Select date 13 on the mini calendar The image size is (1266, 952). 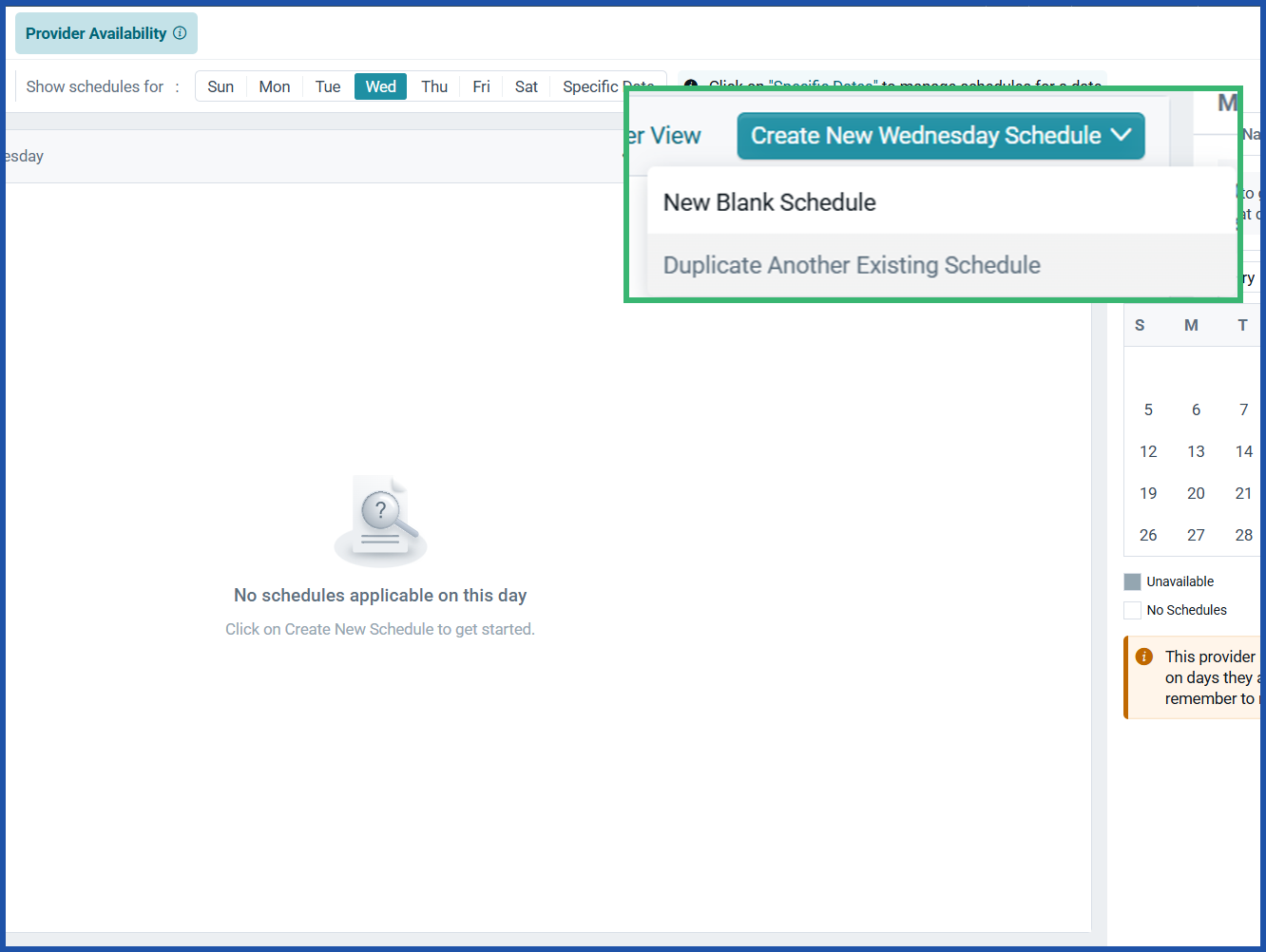pyautogui.click(x=1196, y=451)
